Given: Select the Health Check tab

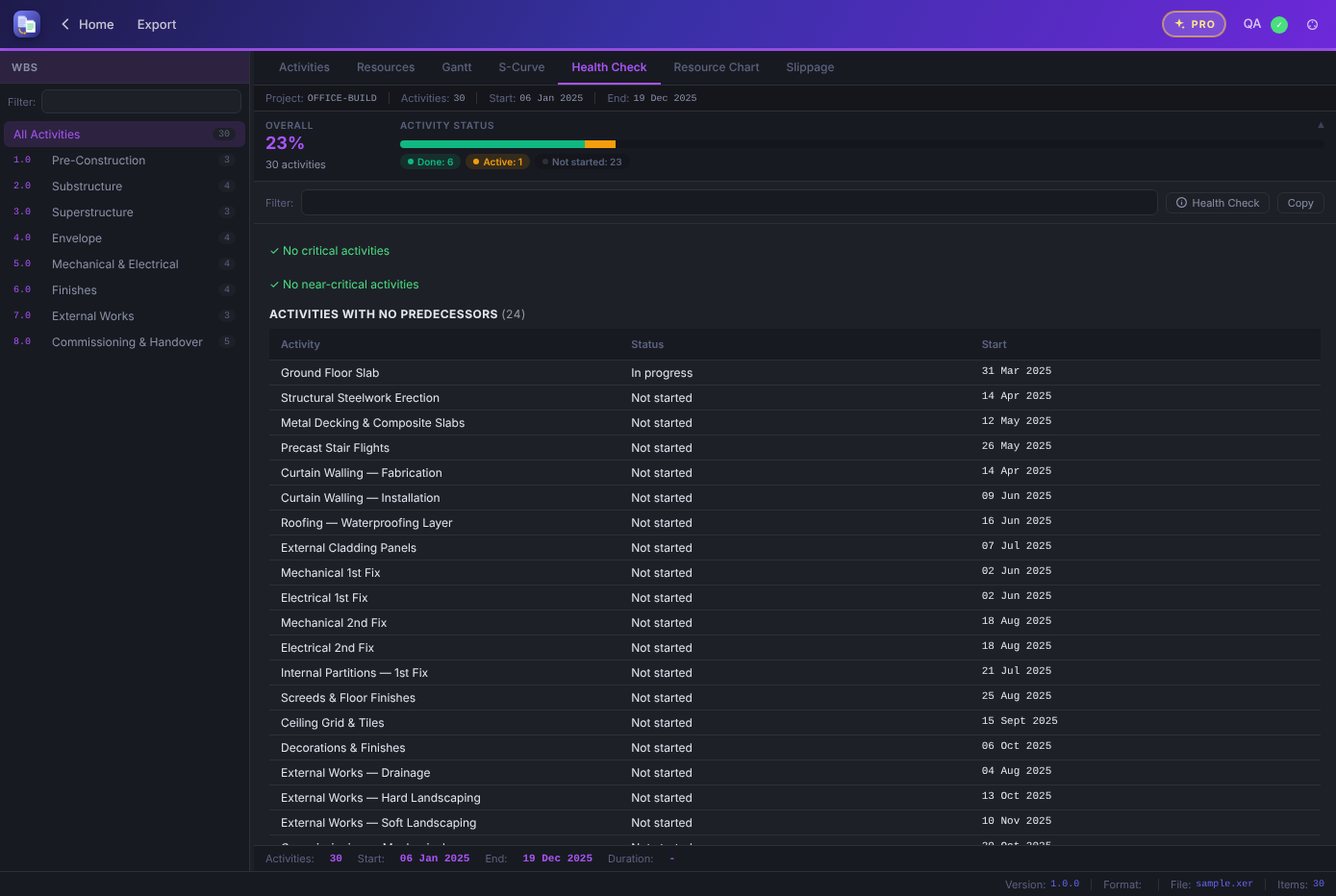Looking at the screenshot, I should (609, 67).
